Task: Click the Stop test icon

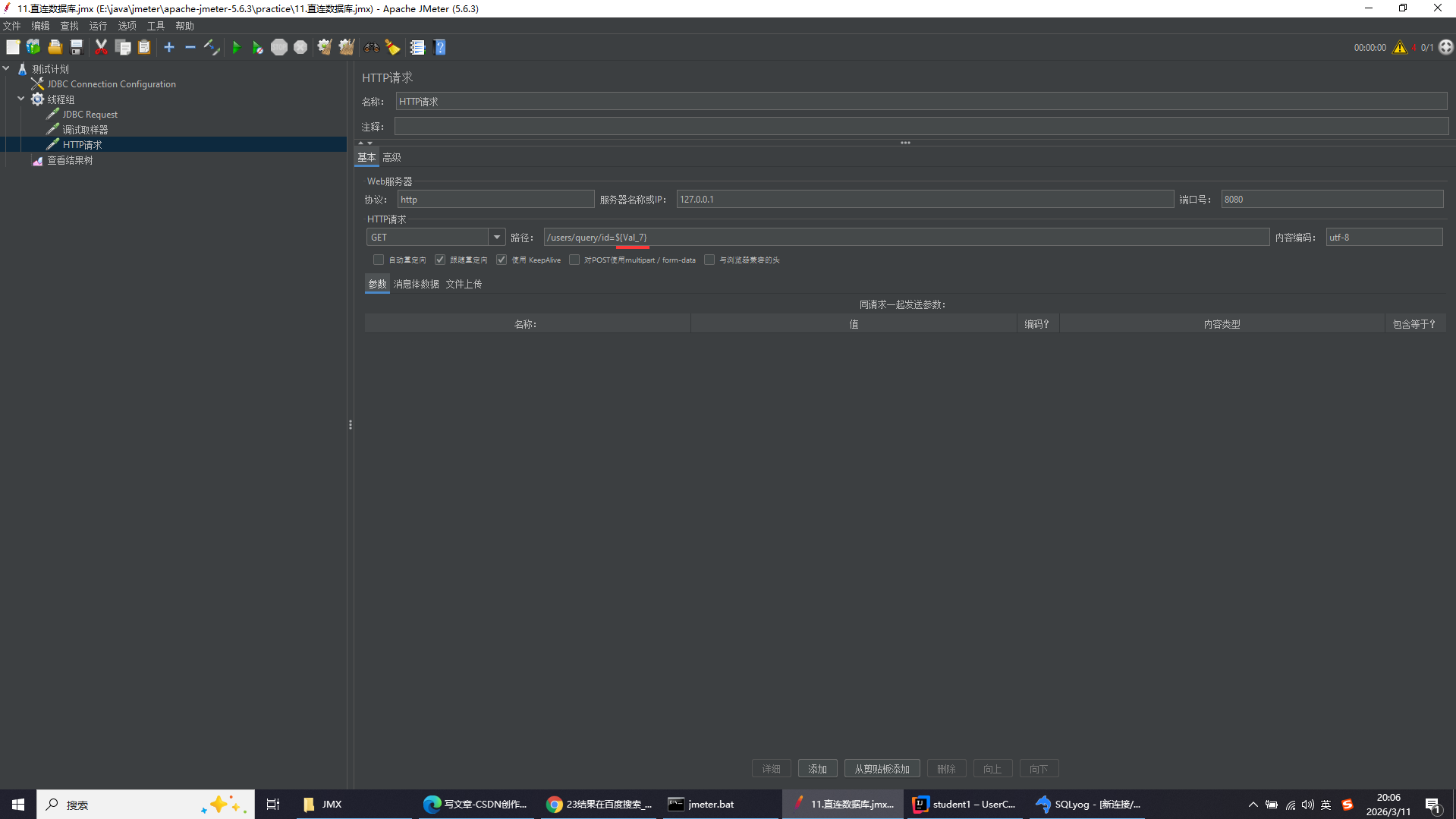Action: (279, 47)
